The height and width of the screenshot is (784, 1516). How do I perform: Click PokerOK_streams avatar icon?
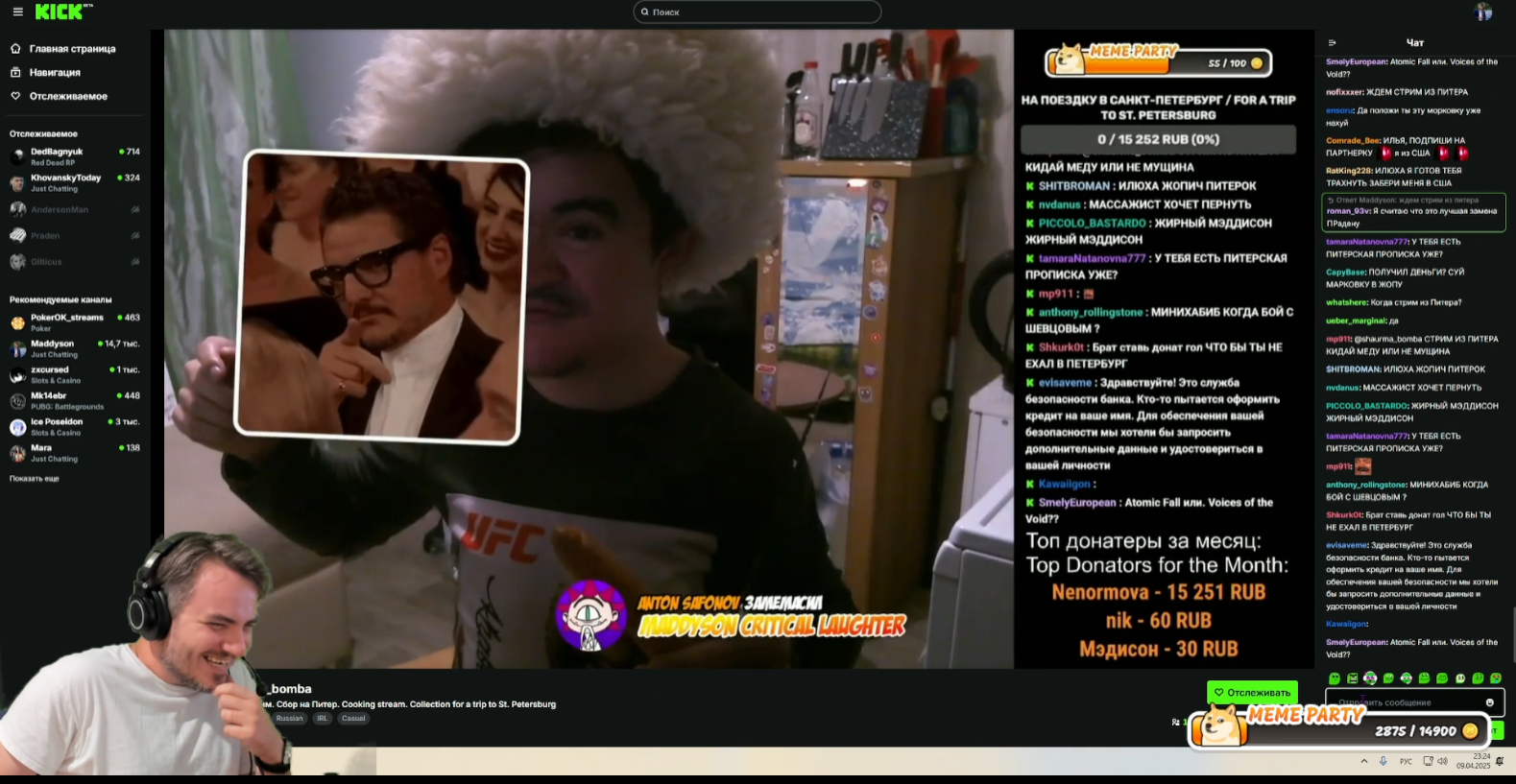point(17,323)
